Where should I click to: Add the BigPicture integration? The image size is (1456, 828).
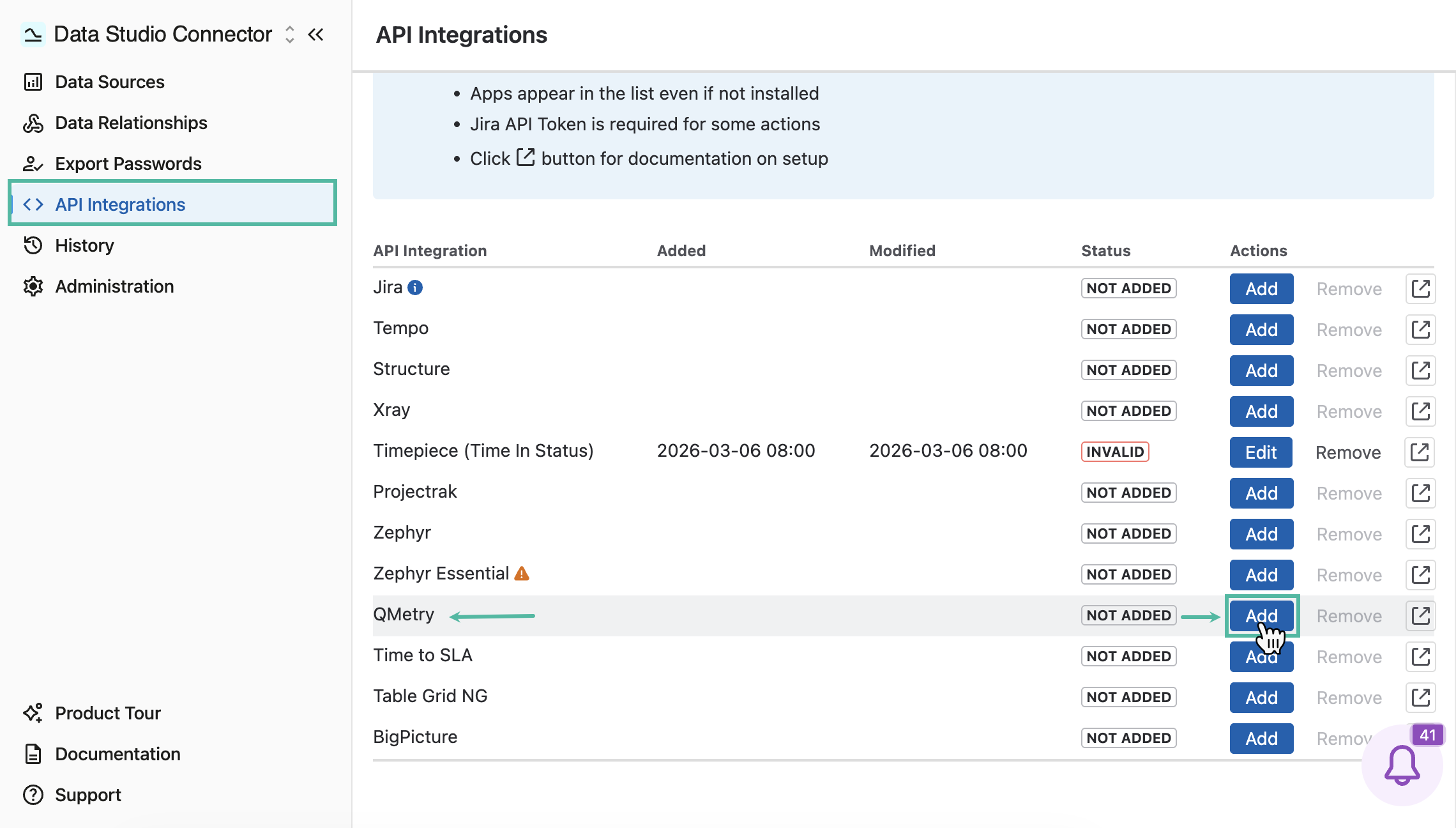click(1261, 739)
